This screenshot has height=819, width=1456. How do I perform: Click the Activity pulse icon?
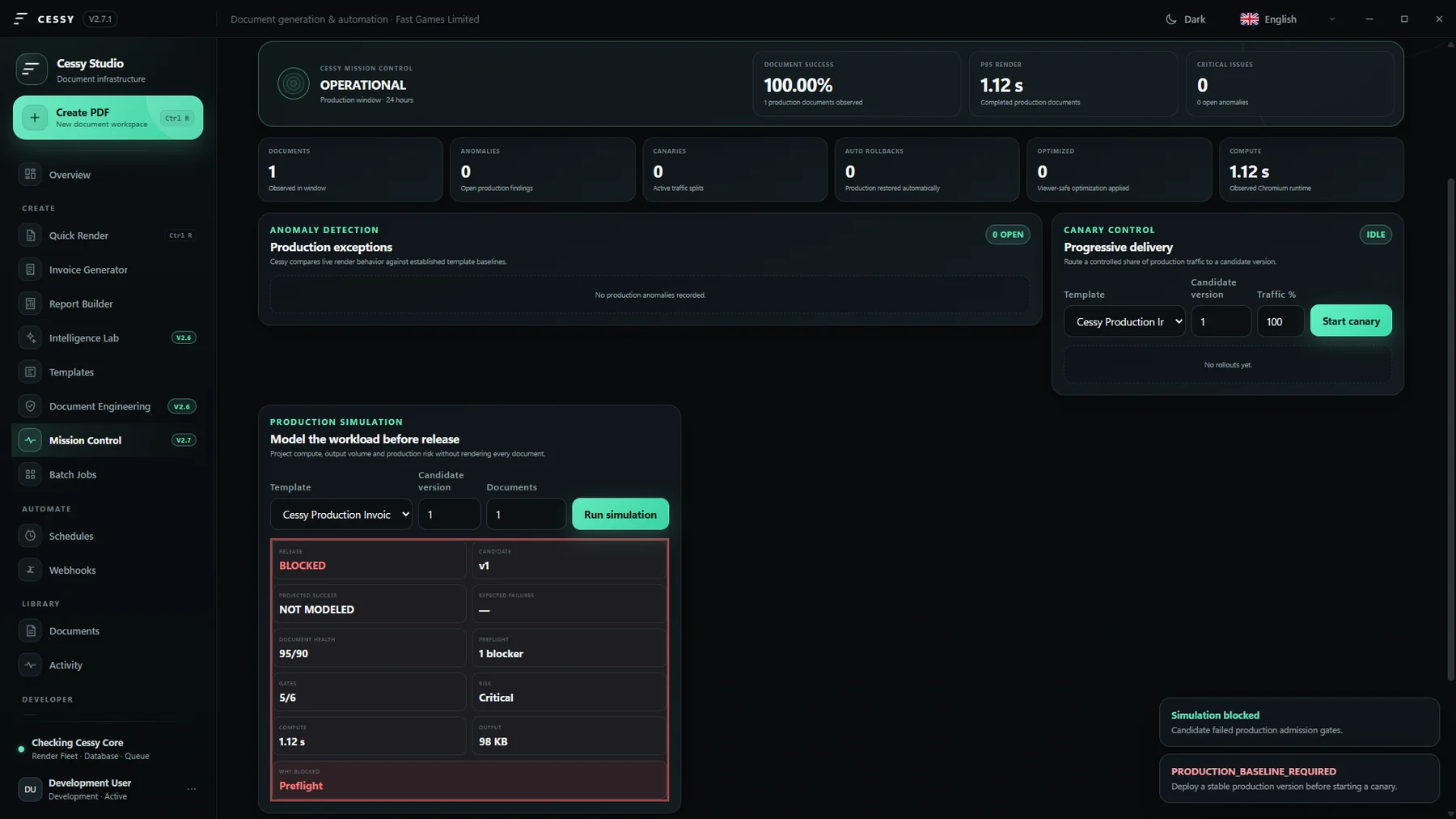pos(30,665)
